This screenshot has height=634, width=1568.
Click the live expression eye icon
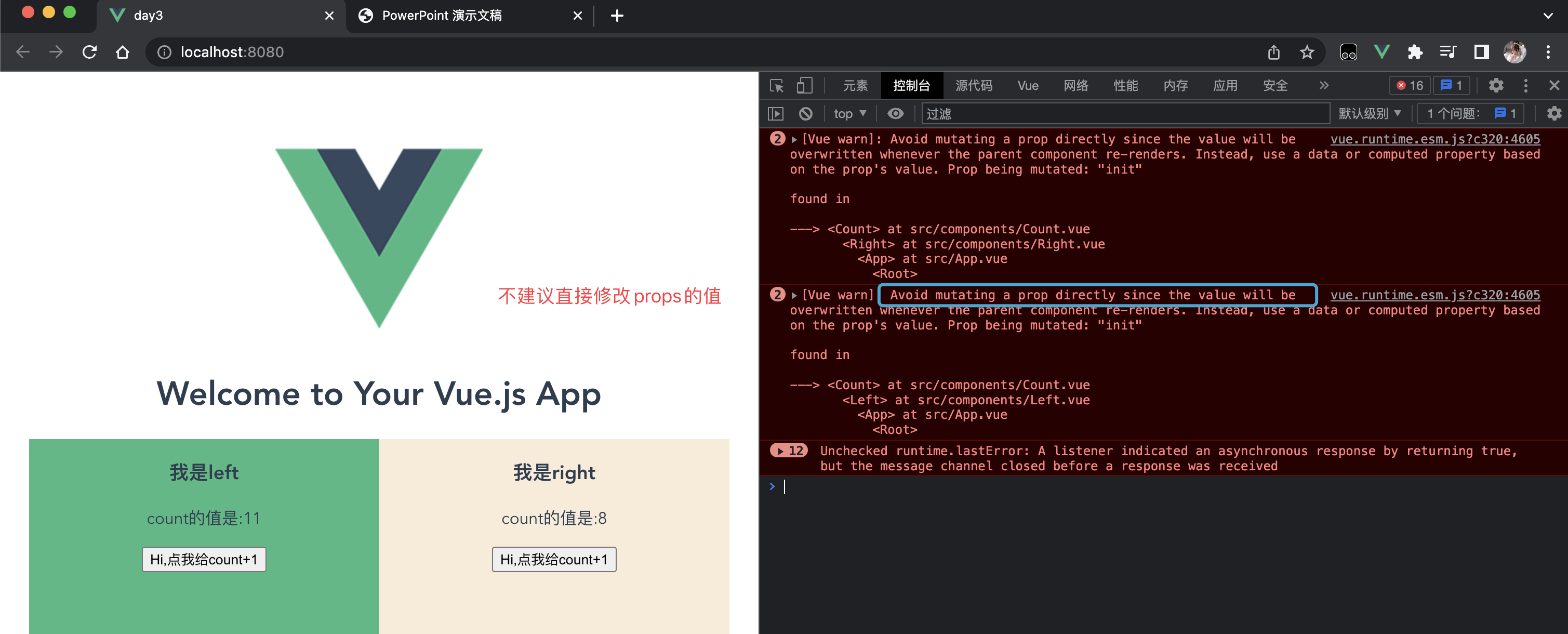[895, 114]
